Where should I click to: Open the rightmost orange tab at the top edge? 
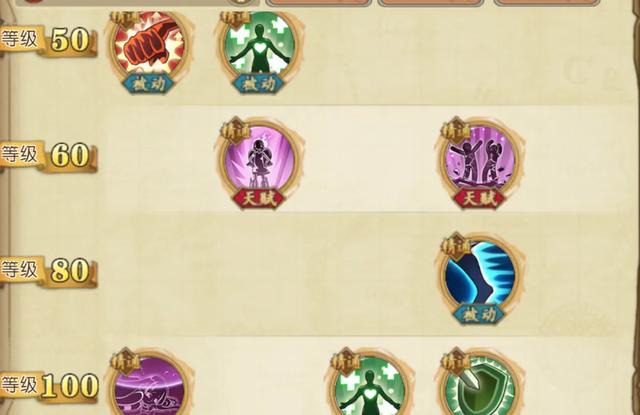point(544,3)
